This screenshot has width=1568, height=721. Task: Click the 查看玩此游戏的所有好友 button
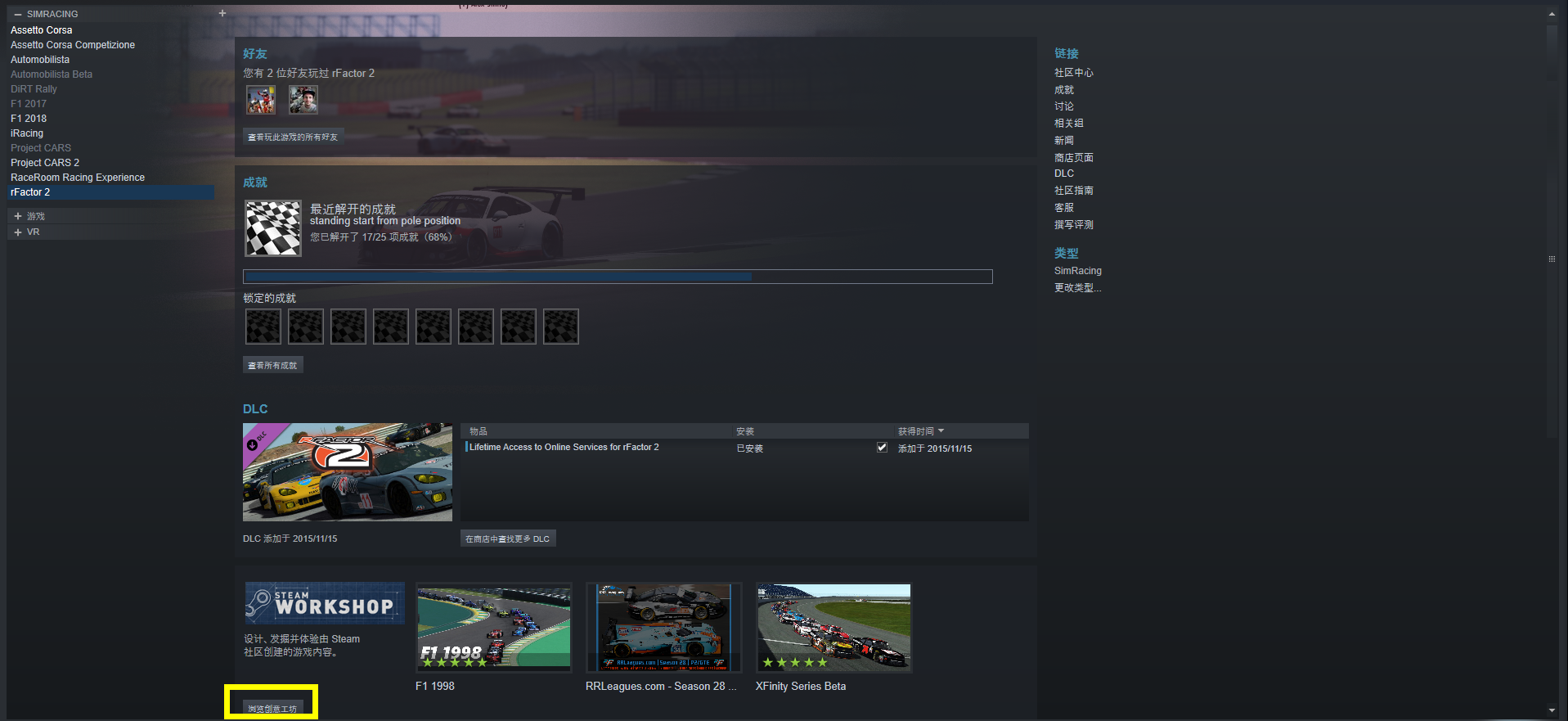click(x=293, y=137)
